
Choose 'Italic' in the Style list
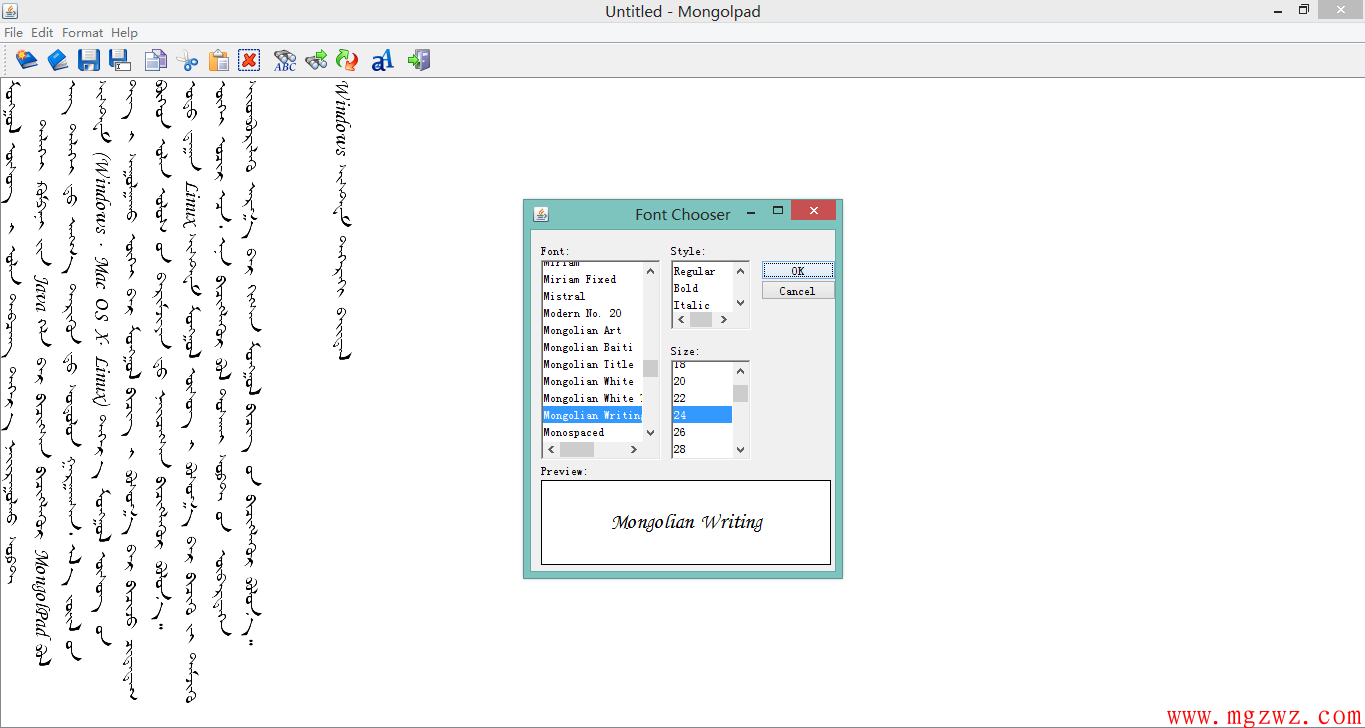click(x=702, y=305)
